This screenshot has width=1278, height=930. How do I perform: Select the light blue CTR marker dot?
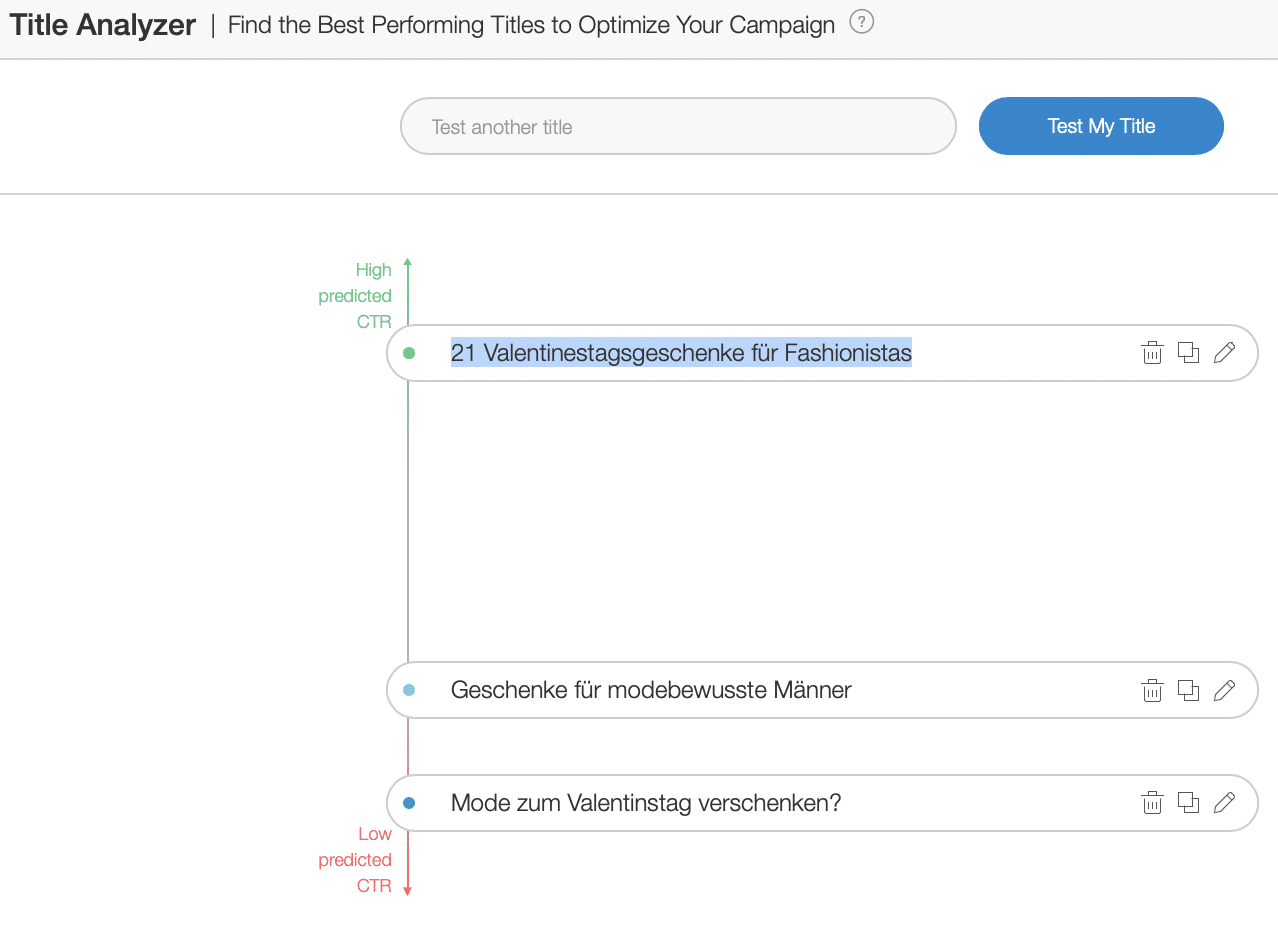[x=408, y=690]
